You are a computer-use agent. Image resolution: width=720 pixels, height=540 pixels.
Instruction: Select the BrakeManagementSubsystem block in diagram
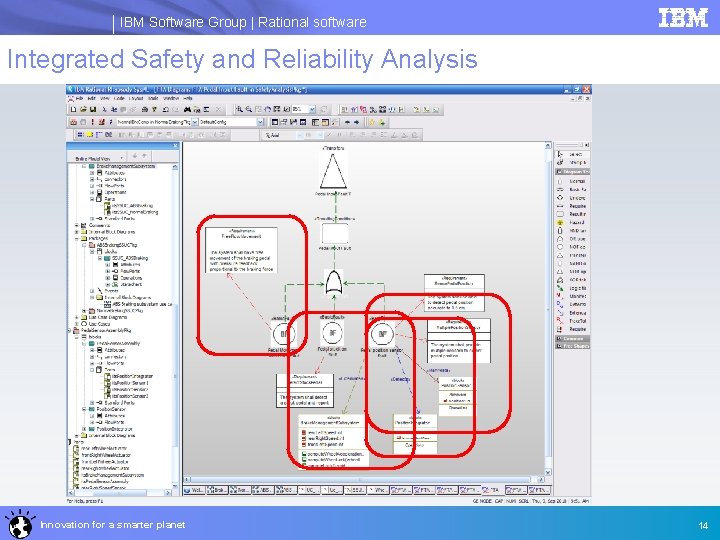333,442
